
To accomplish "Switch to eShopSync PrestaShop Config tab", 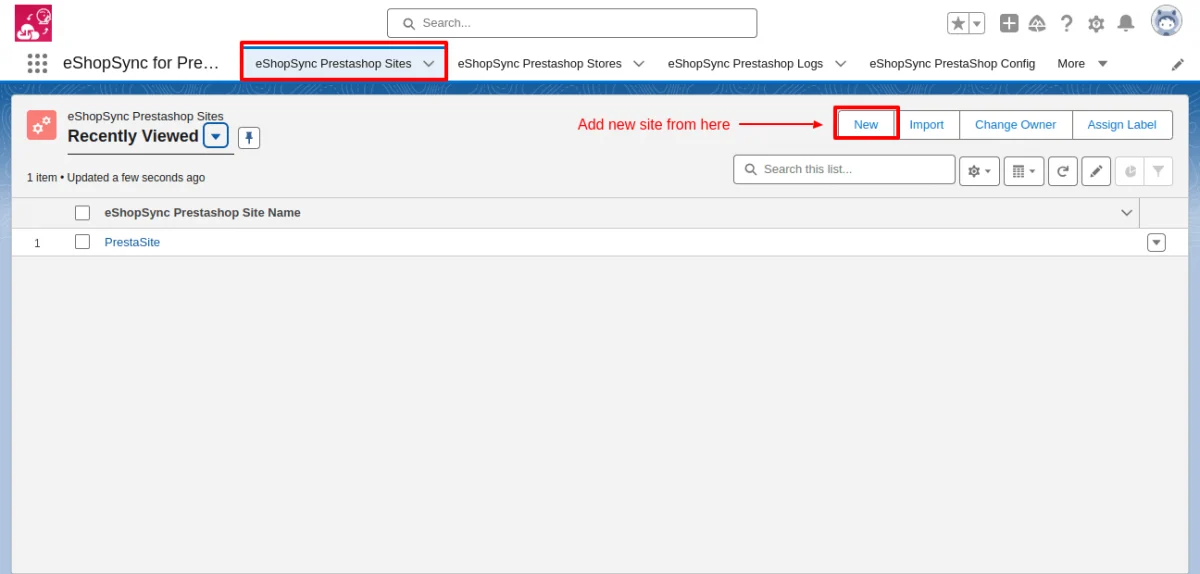I will 952,63.
